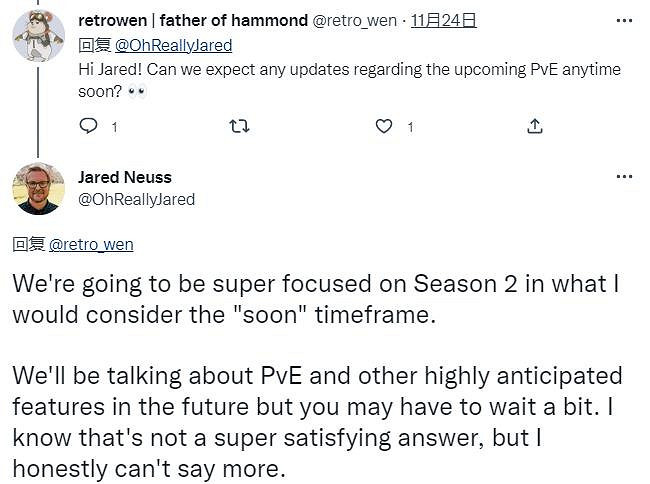Click the reply count number on retrowen's tweet
This screenshot has width=650, height=484.
click(x=113, y=127)
